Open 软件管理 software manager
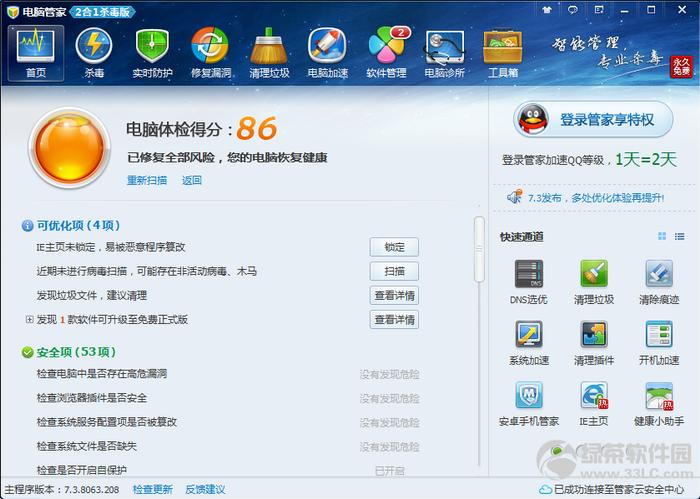The image size is (700, 499). click(x=386, y=53)
